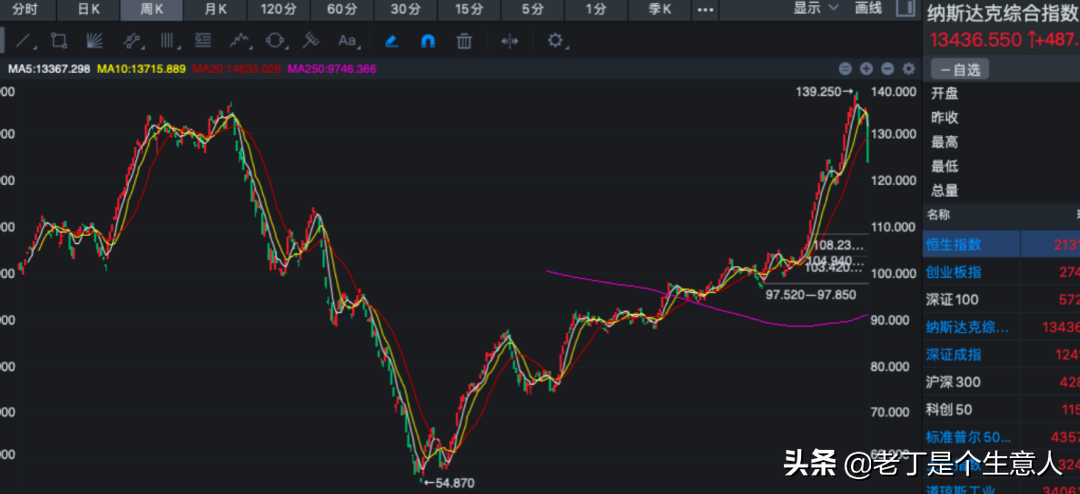Expand more timeframes with the ellipsis button
The image size is (1080, 494).
705,10
